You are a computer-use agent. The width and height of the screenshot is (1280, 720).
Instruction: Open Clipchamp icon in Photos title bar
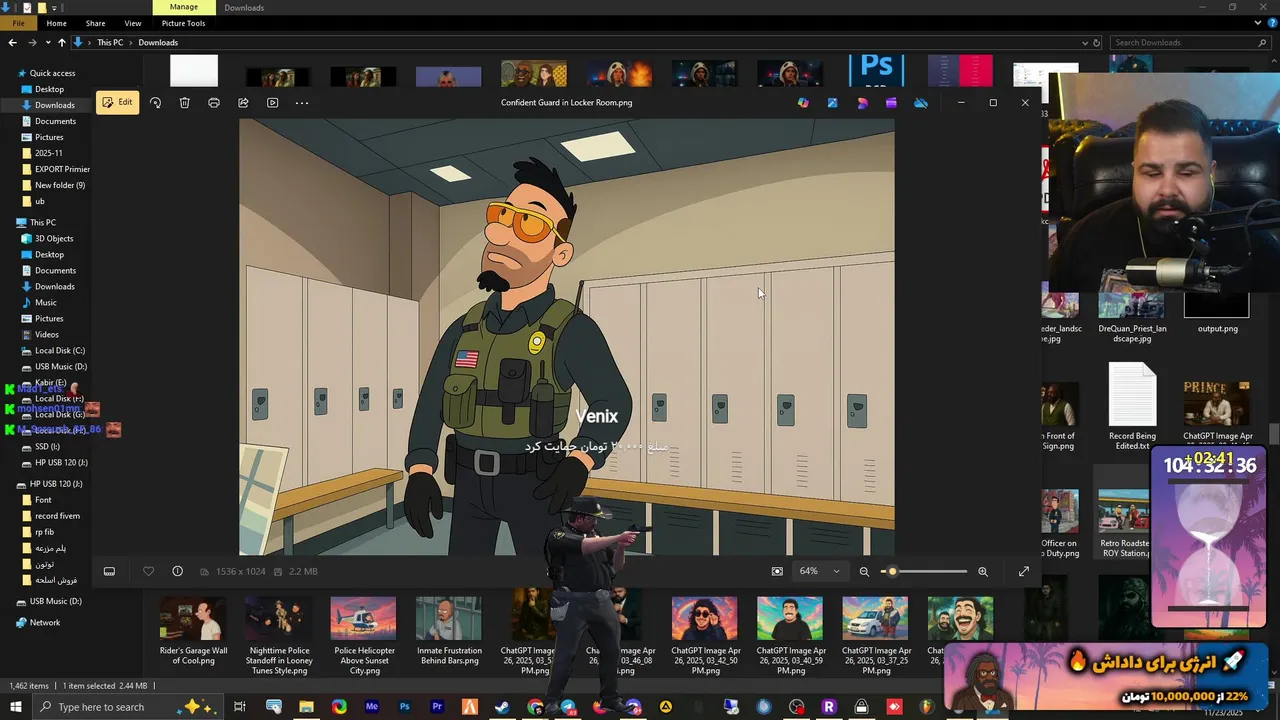[891, 102]
